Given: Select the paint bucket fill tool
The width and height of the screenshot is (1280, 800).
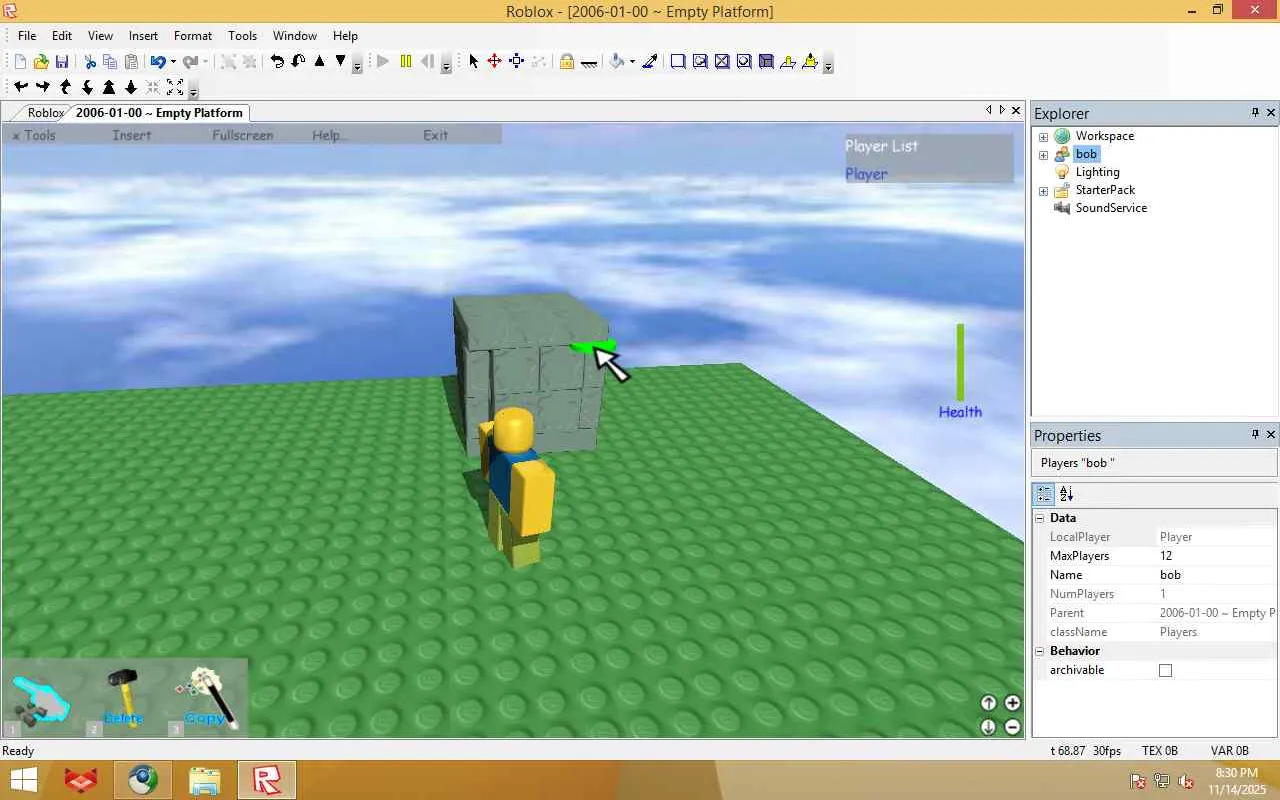Looking at the screenshot, I should pos(617,62).
